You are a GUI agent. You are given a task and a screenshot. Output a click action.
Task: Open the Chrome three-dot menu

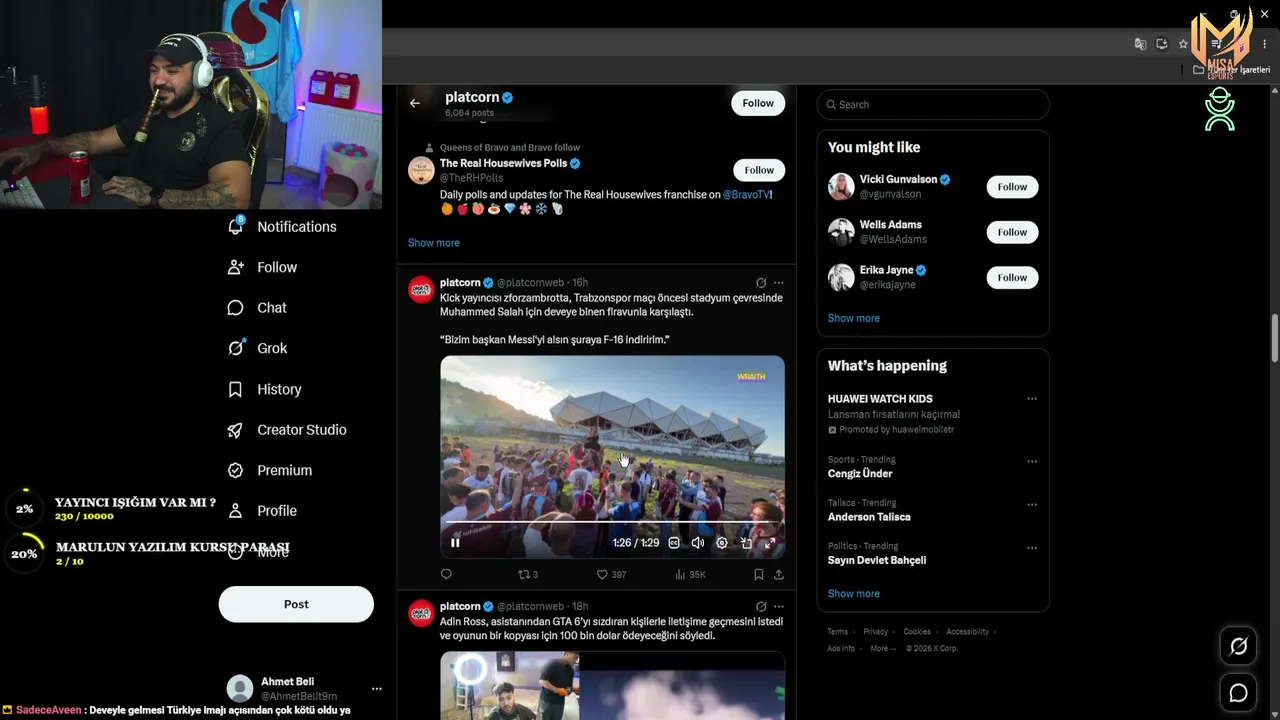point(1265,44)
